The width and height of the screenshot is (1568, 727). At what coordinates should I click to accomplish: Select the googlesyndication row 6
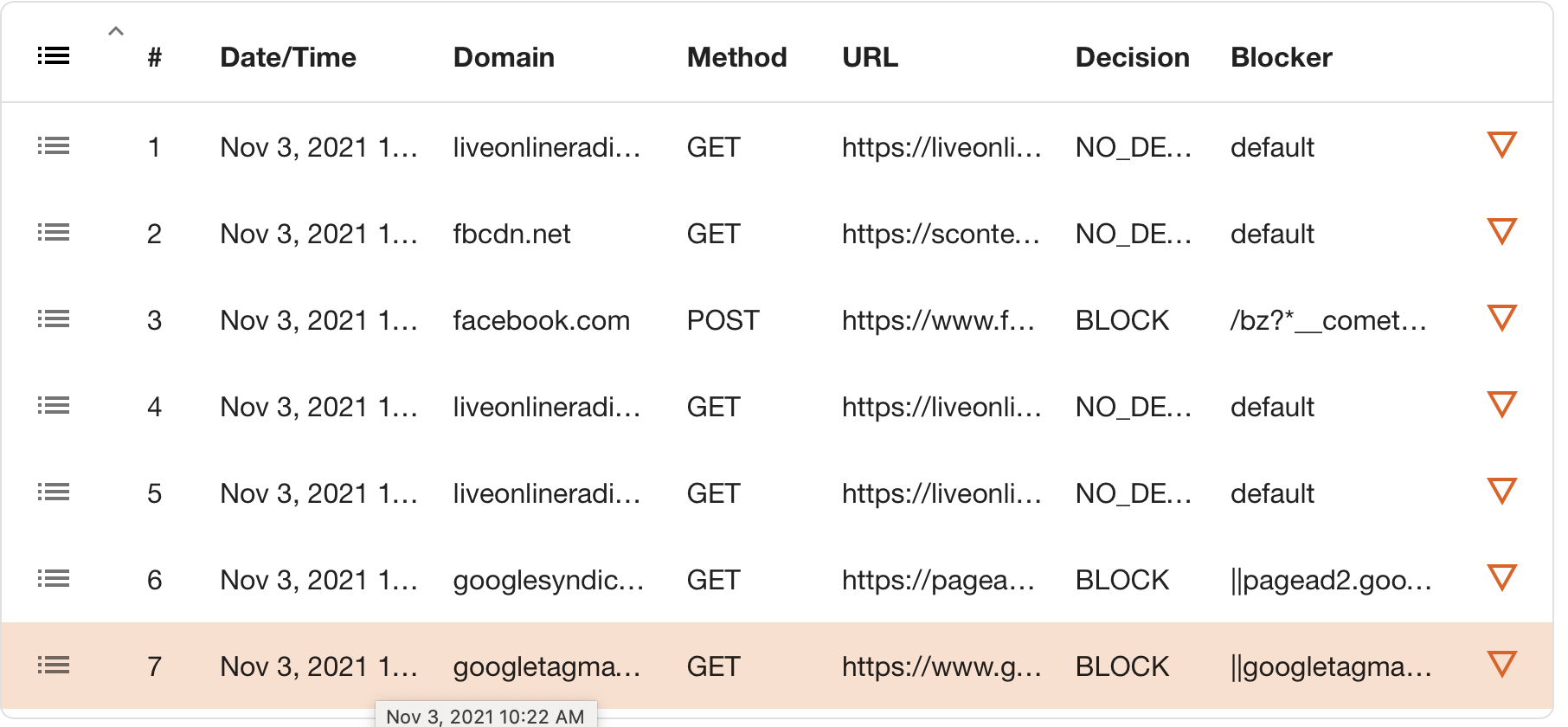point(777,580)
